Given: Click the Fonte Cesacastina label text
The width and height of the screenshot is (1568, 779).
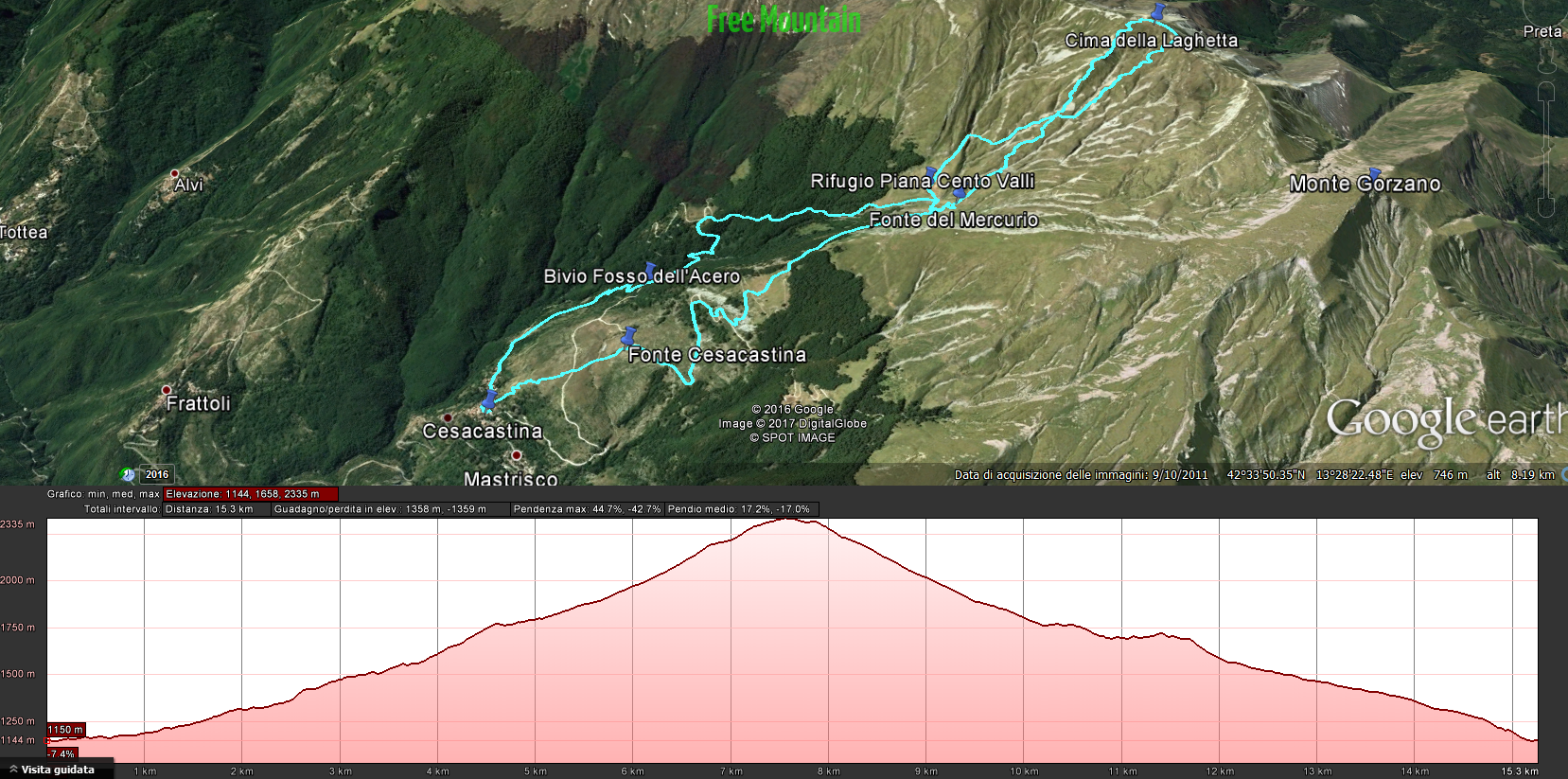Looking at the screenshot, I should [717, 355].
